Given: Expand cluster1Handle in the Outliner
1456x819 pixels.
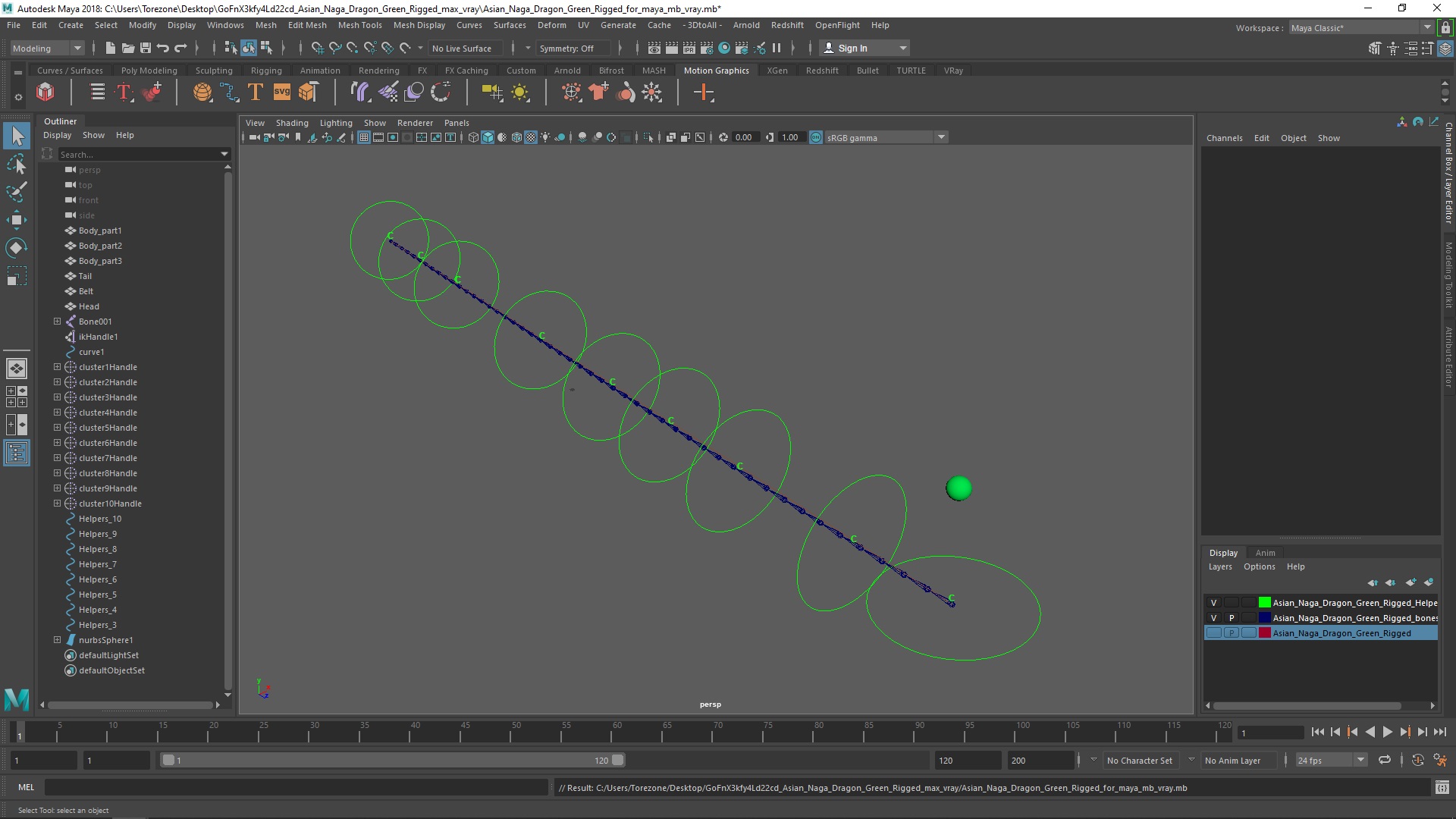Looking at the screenshot, I should (57, 367).
